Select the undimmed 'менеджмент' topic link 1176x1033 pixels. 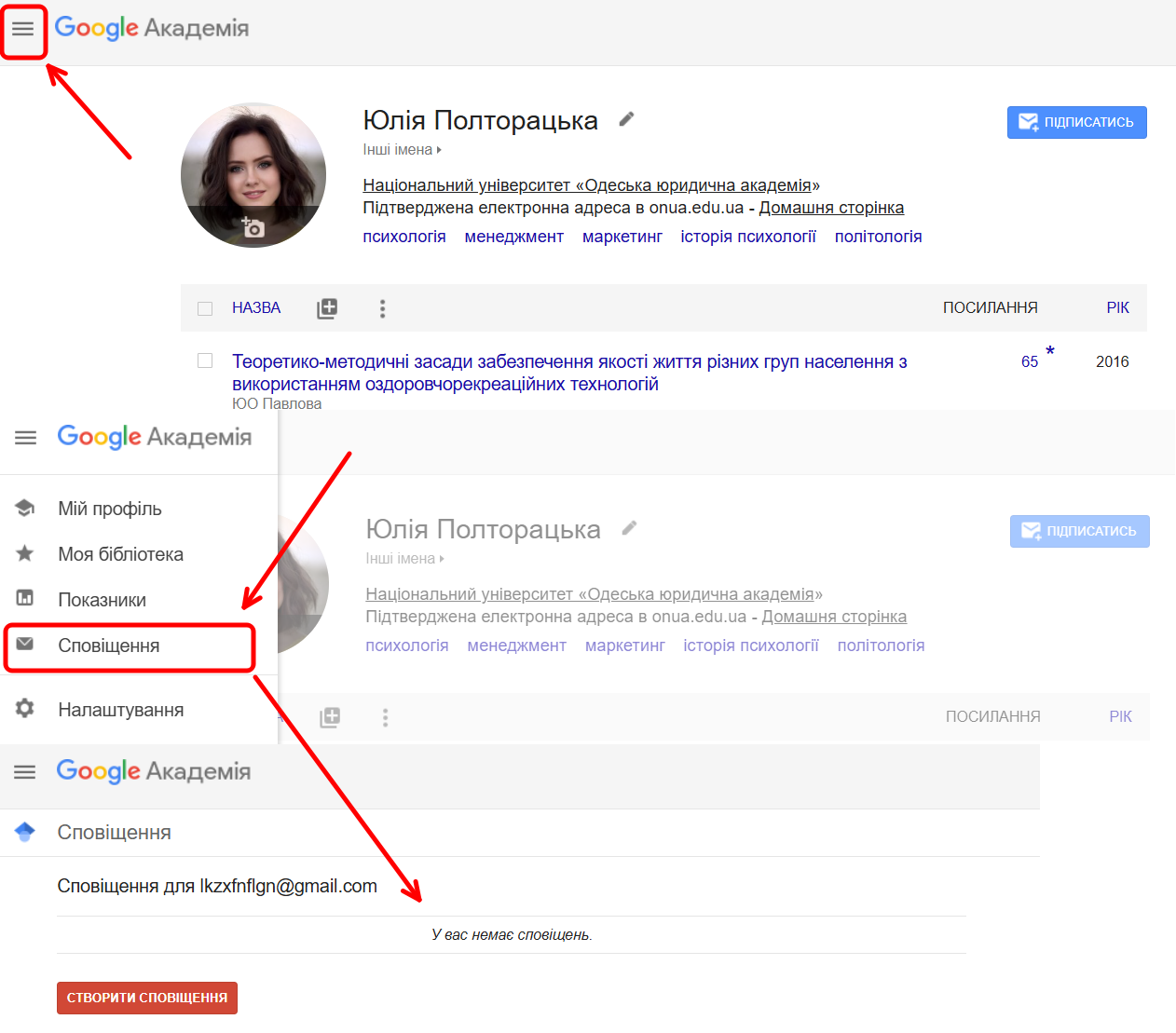pos(514,237)
